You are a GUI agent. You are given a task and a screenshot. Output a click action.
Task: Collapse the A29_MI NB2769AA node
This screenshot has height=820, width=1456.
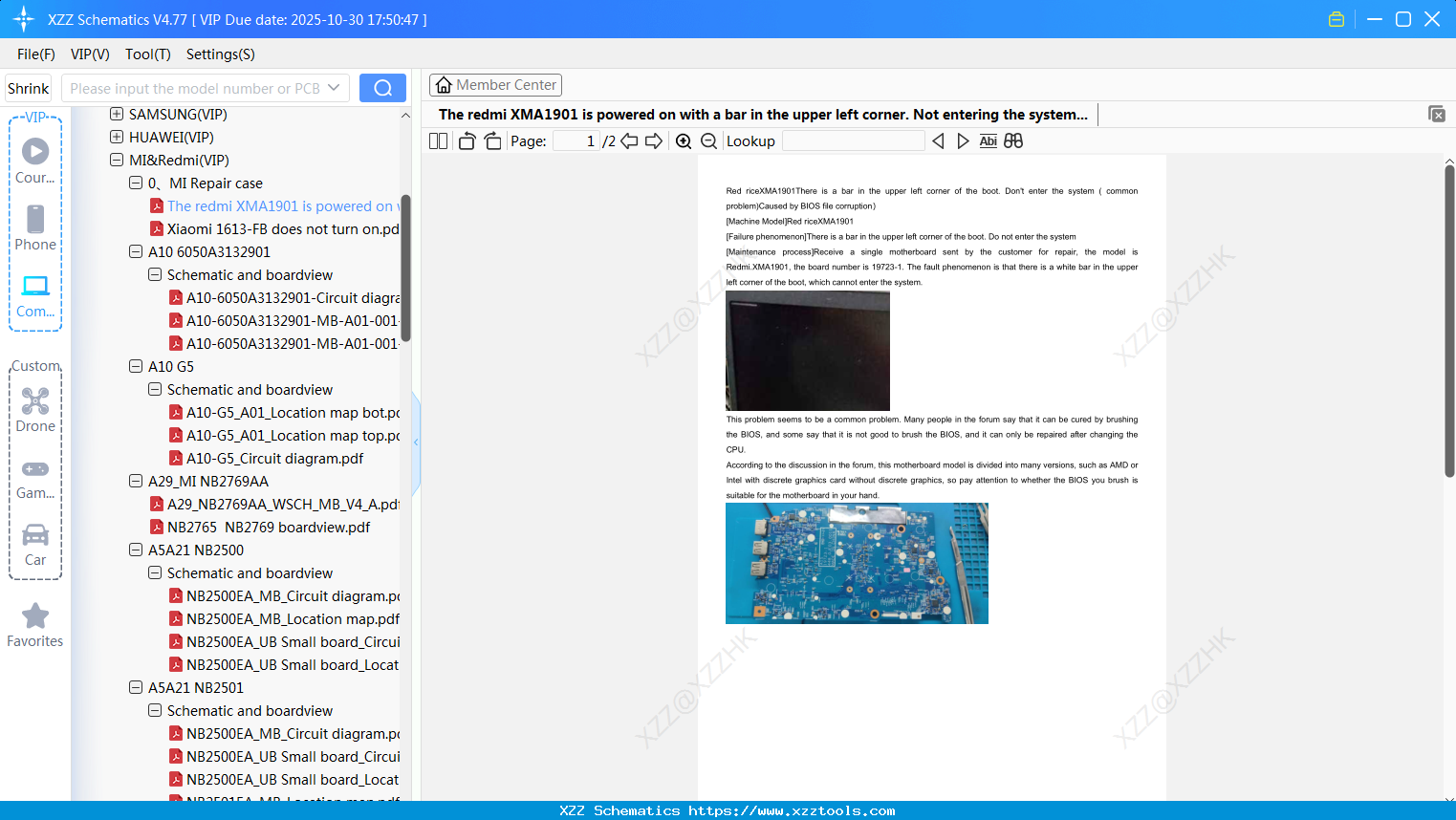[x=136, y=482]
